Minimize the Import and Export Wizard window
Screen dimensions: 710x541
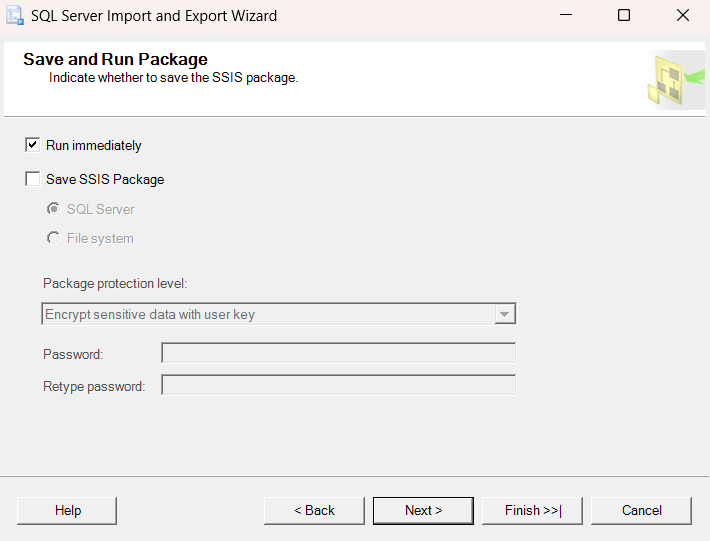click(x=566, y=16)
